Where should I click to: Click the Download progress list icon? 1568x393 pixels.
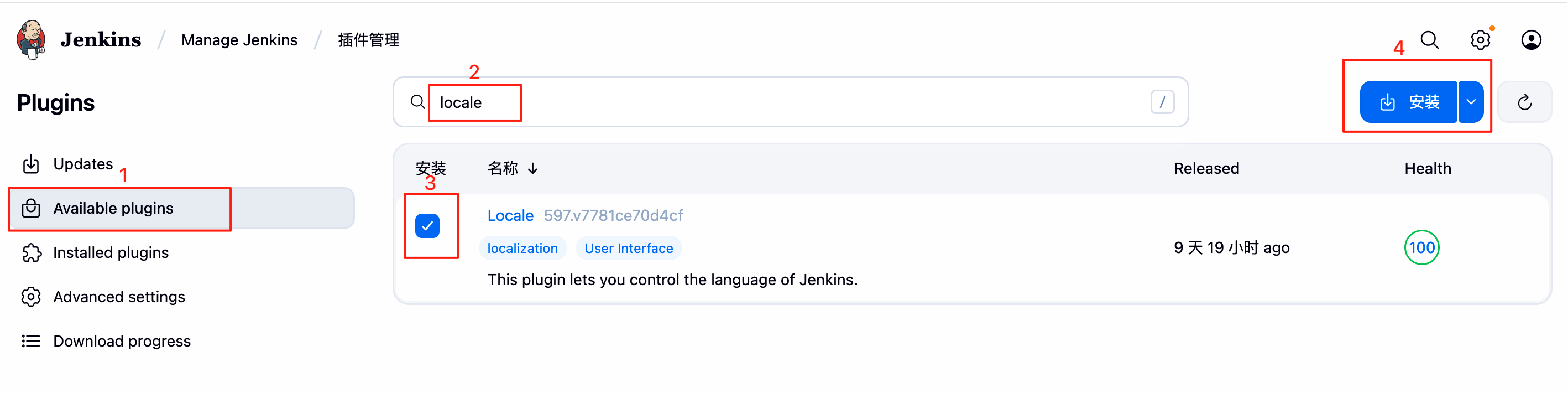(x=31, y=341)
